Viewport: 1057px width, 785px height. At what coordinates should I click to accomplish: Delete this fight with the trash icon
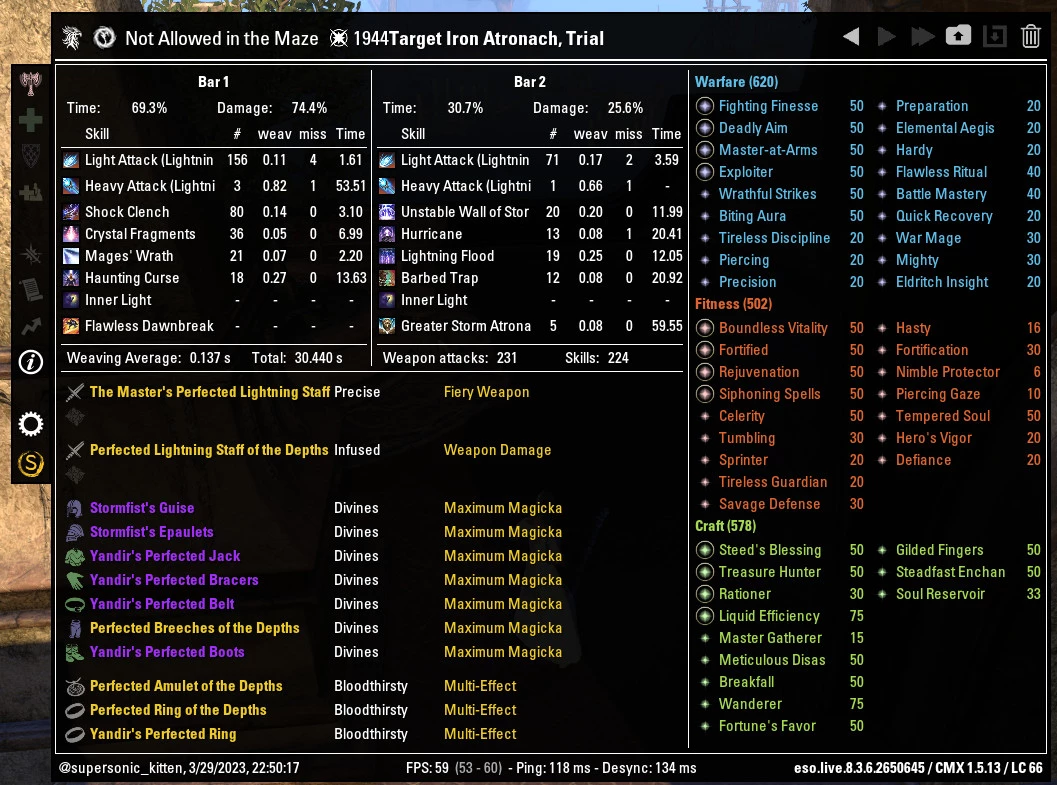[x=1031, y=37]
